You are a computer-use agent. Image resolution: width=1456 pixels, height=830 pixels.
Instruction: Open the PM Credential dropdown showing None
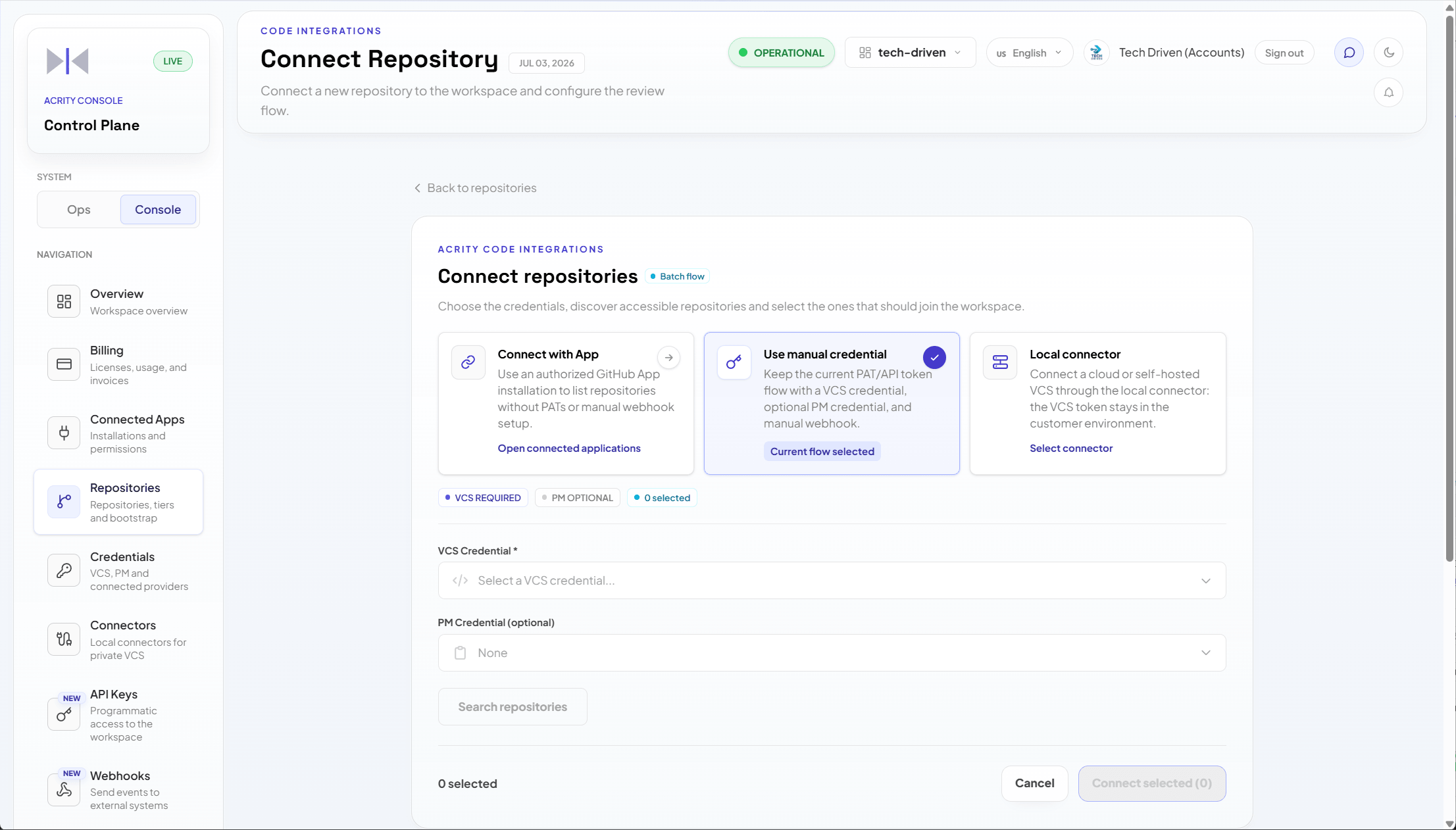point(832,652)
